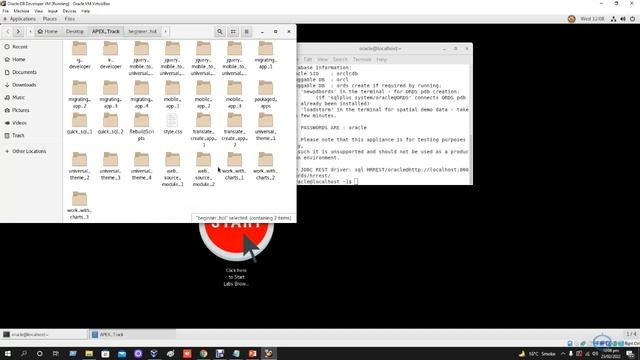This screenshot has width=640, height=360.
Task: Open Google Chrome from the Windows taskbar
Action: 203,353
